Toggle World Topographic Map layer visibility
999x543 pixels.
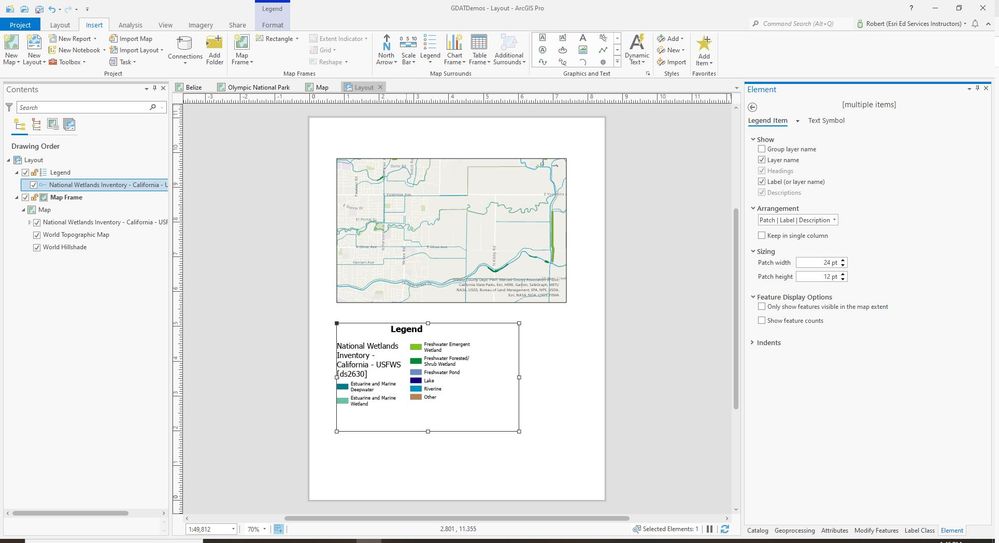tap(37, 235)
